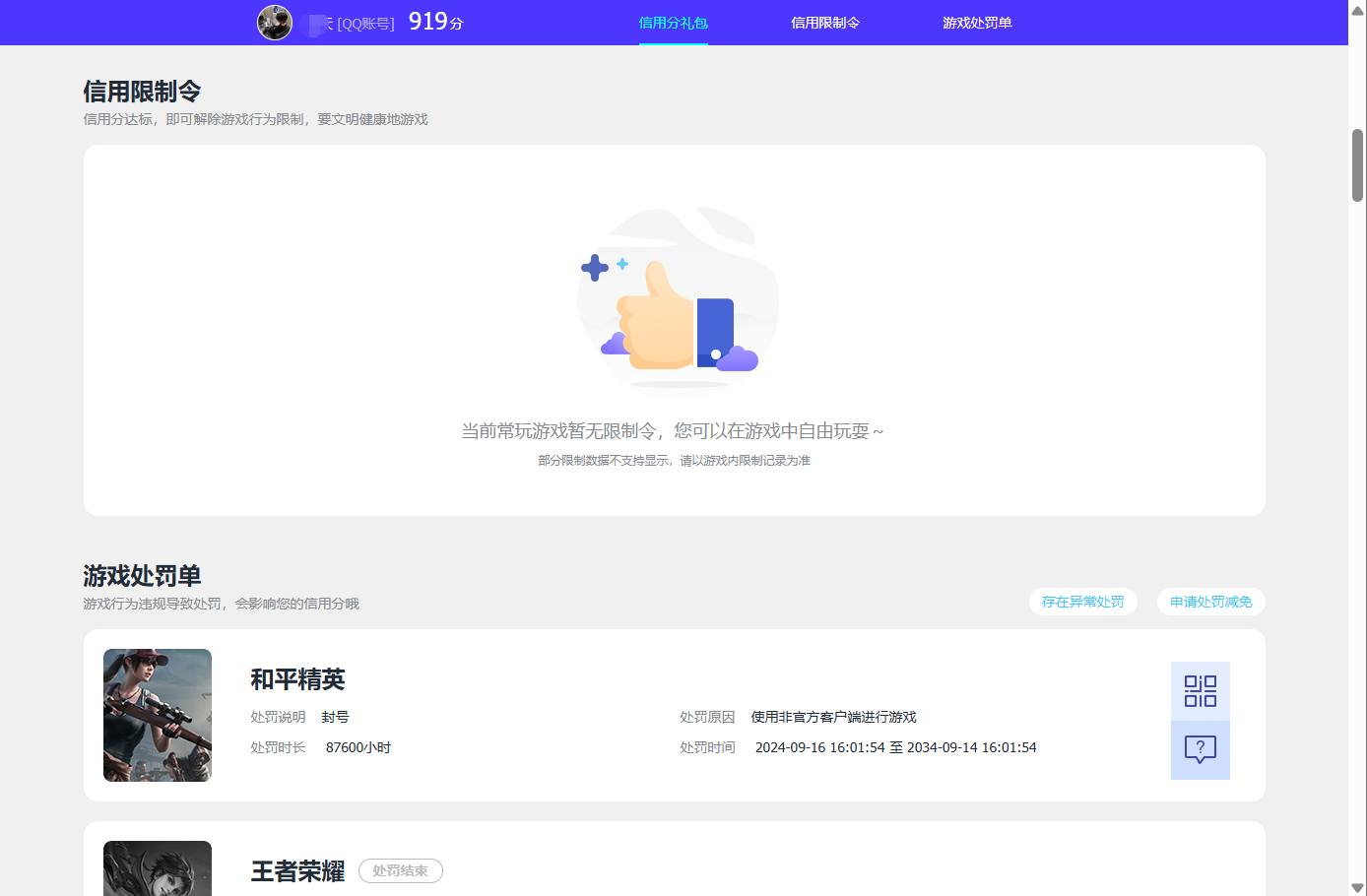1367x896 pixels.
Task: Click the 处罚结束 tag next to 王者荣耀
Action: [x=400, y=870]
